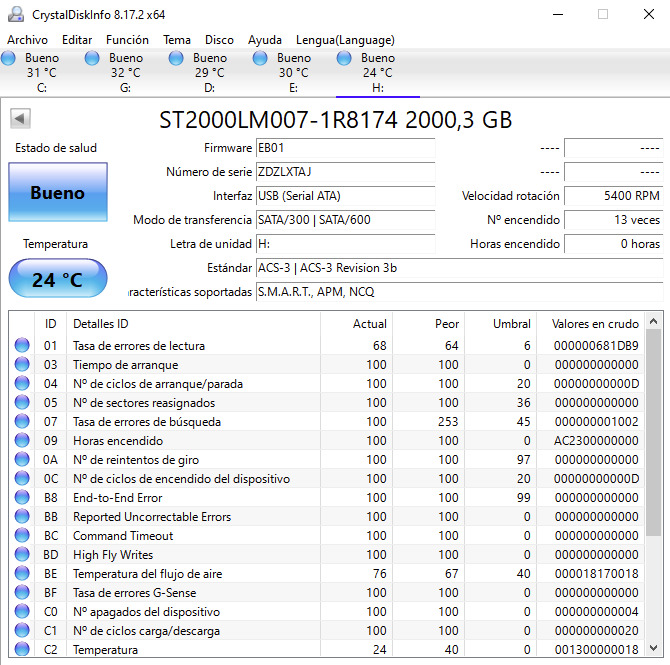Viewport: 670px width, 665px height.
Task: Click the CrystalDiskInfo app icon in title bar
Action: pos(16,14)
